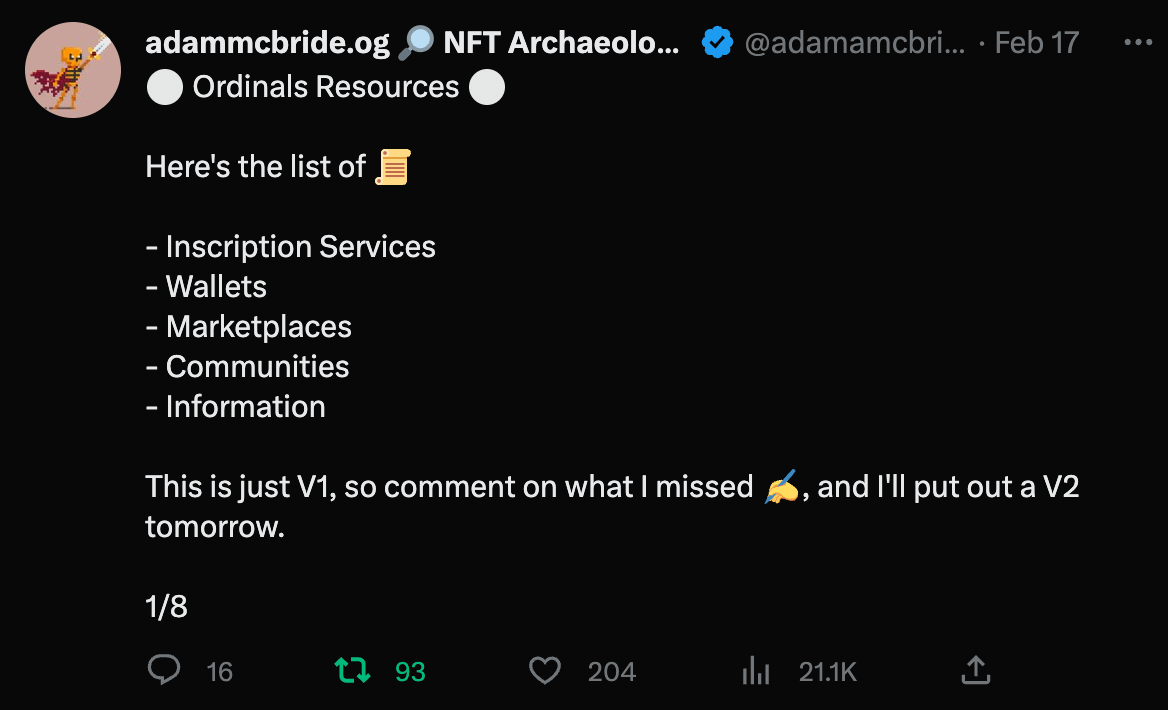Click the reply count 16
This screenshot has height=710, width=1168.
click(219, 672)
